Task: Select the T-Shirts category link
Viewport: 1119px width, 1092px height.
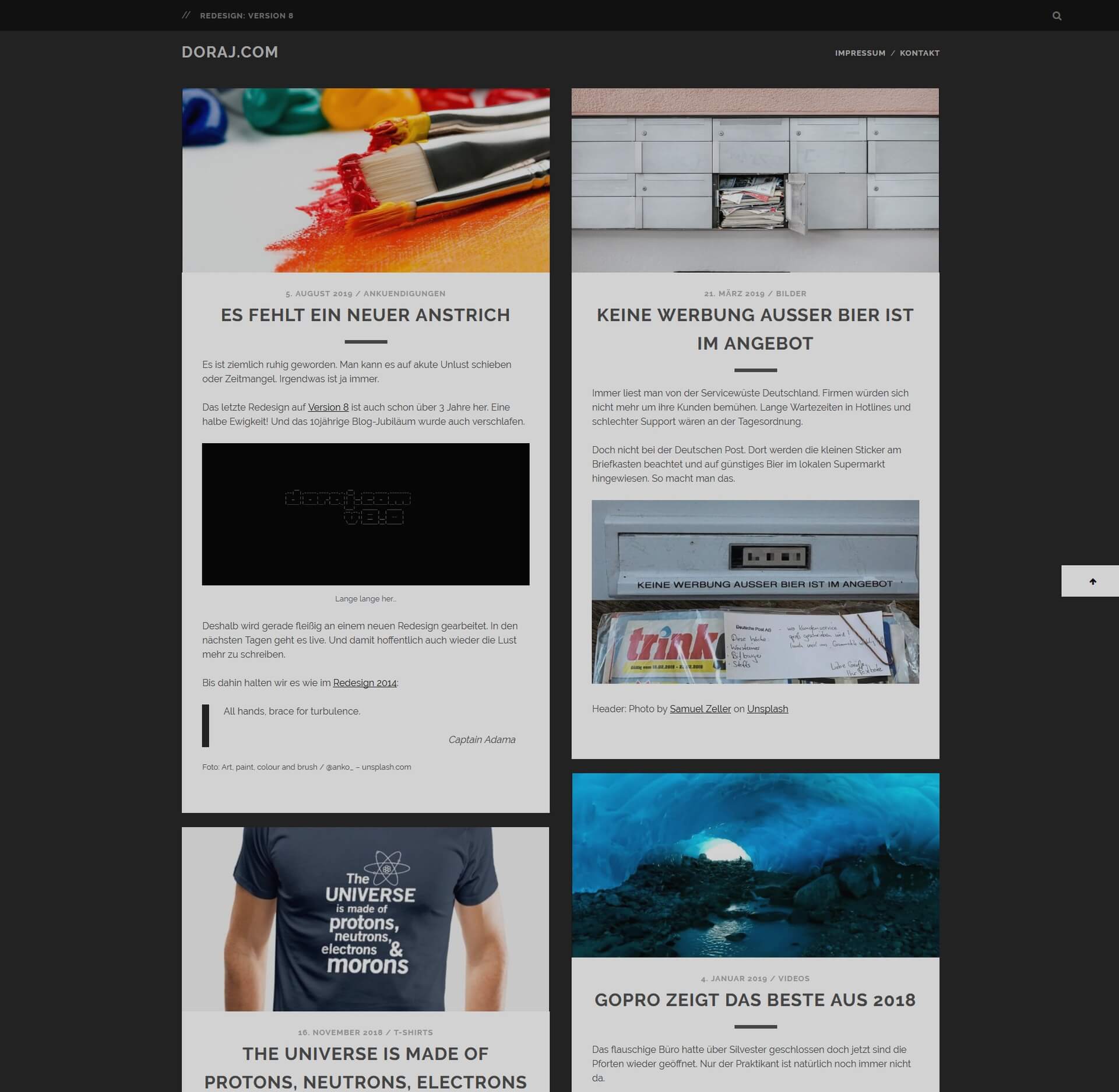Action: point(413,1033)
